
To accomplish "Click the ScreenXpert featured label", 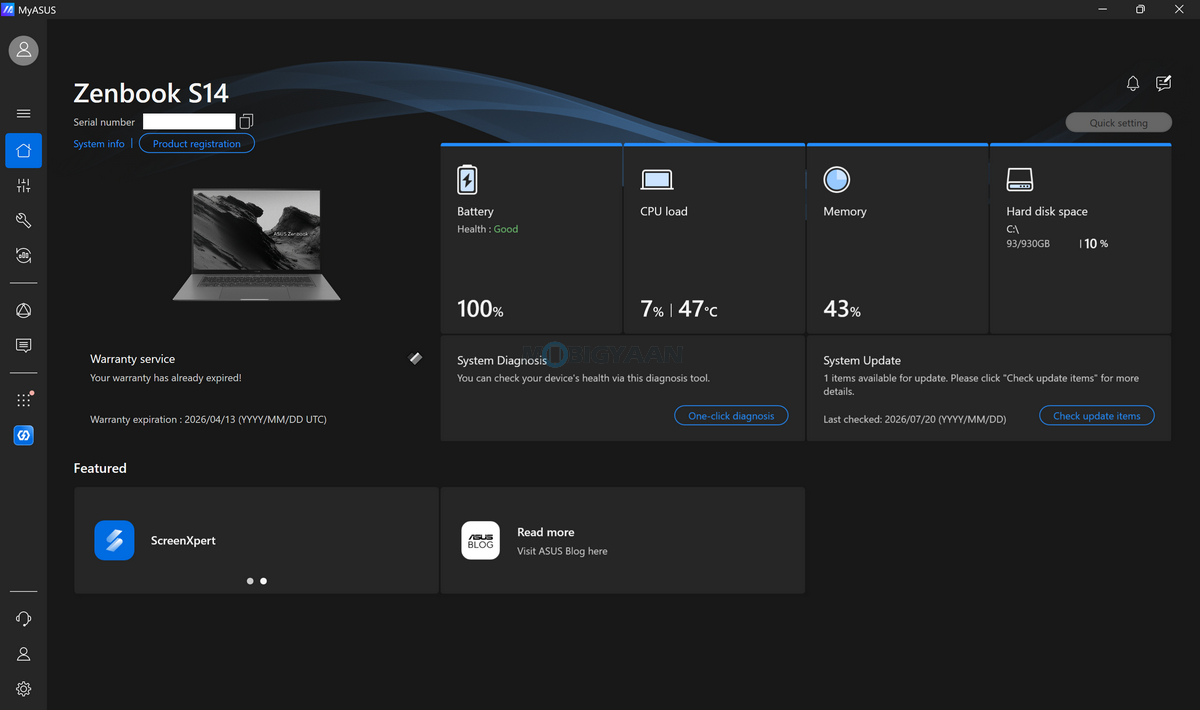I will 183,541.
